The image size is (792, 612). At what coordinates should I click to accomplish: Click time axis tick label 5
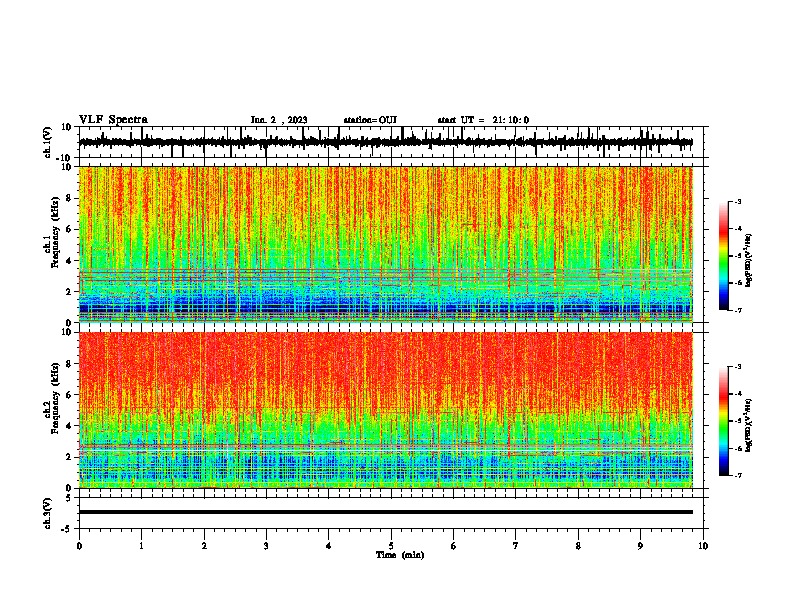pos(391,546)
